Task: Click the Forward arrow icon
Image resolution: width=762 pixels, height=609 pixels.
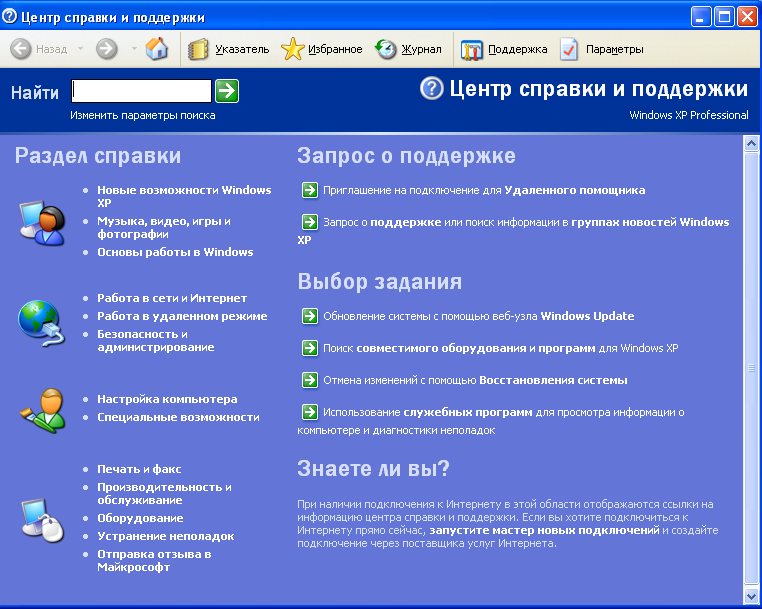Action: [x=106, y=49]
